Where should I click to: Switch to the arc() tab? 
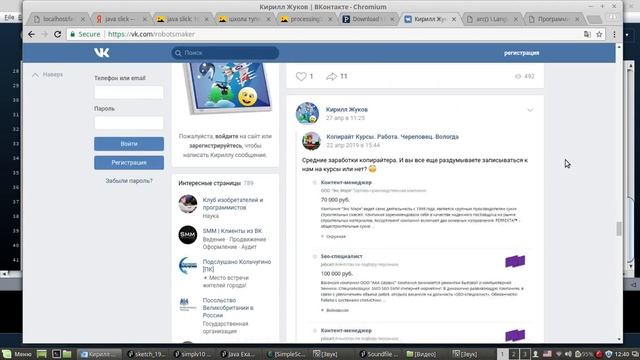tap(492, 19)
